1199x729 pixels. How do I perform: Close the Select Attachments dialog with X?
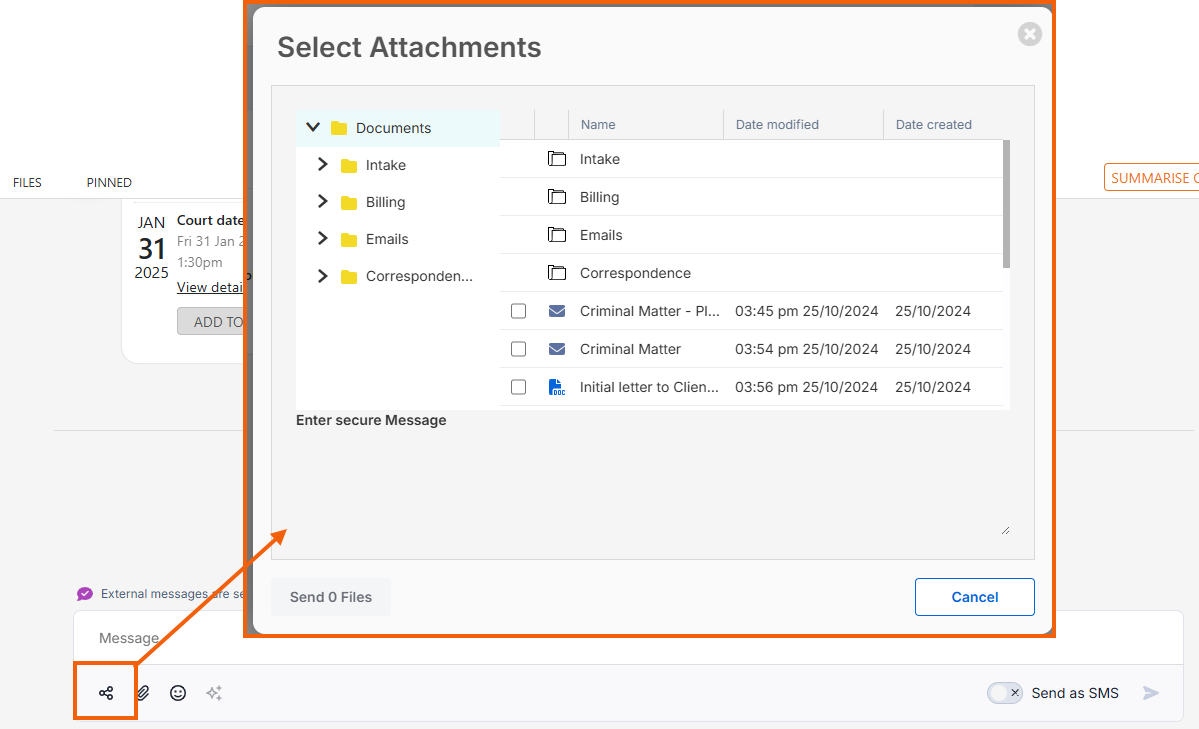(1029, 35)
